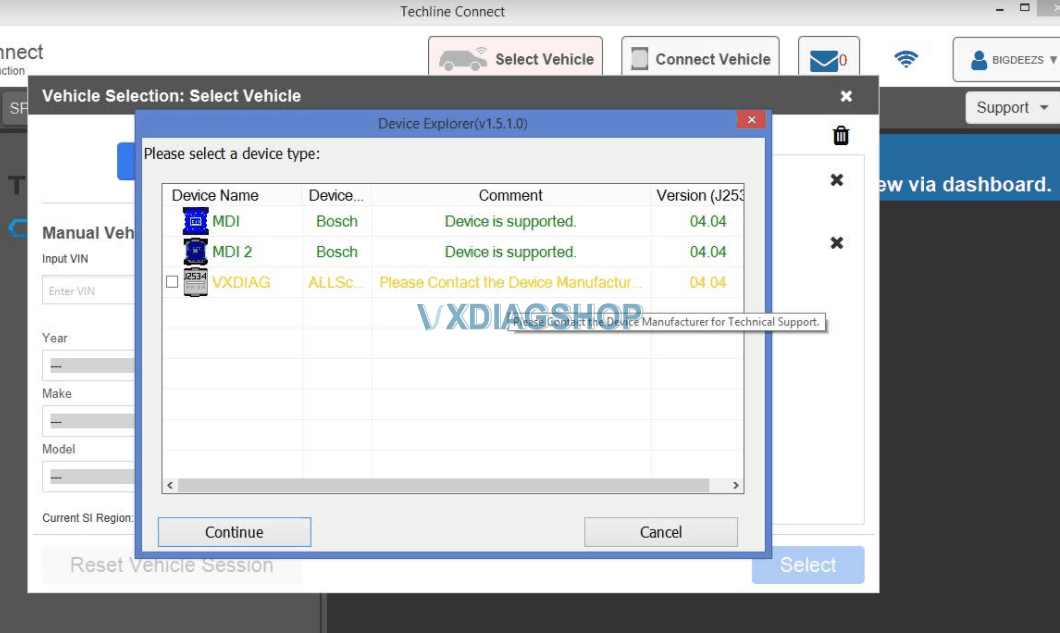Click the Enter VIN input field
The width and height of the screenshot is (1060, 633).
pyautogui.click(x=89, y=290)
